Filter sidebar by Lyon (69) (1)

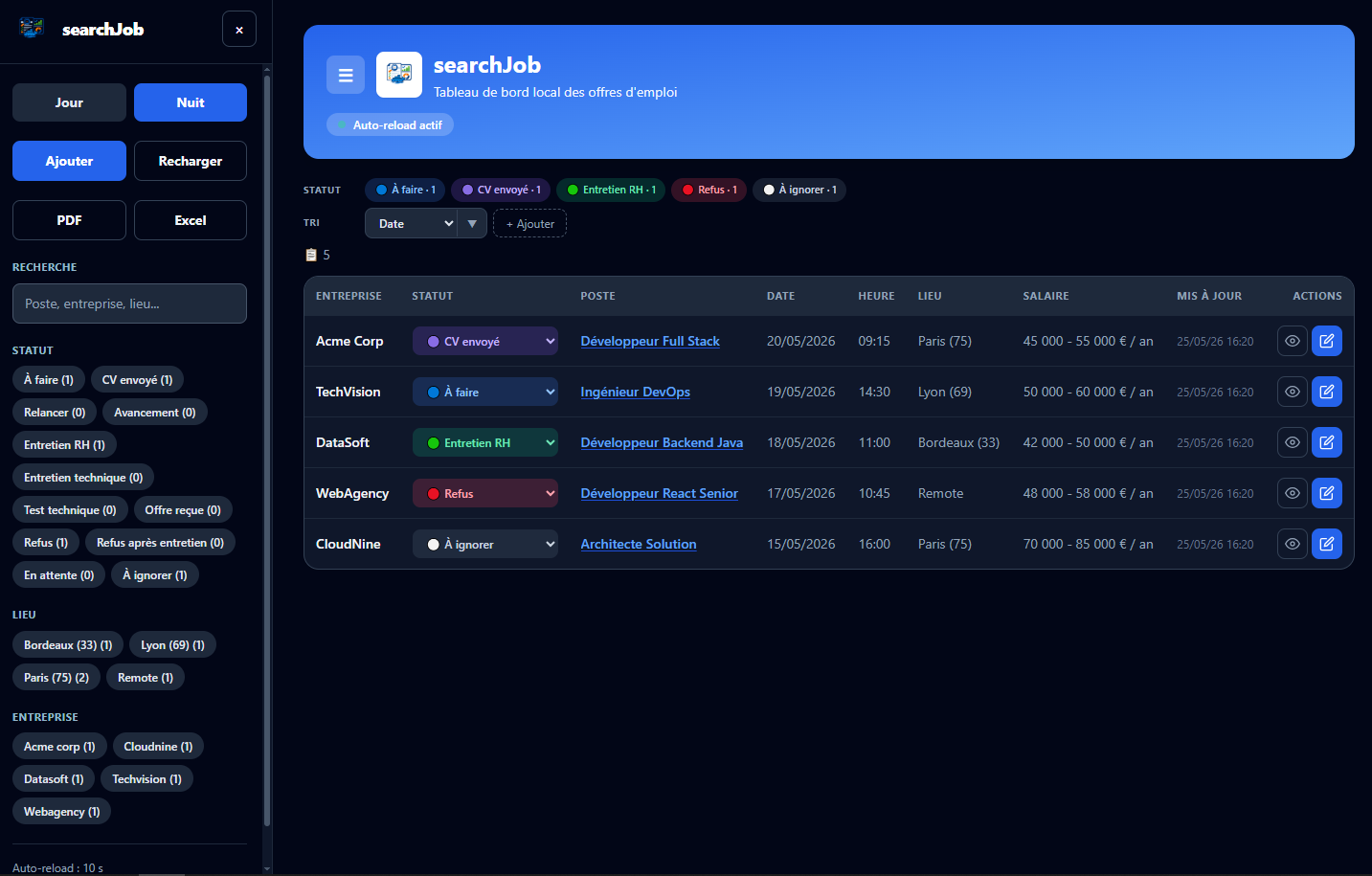point(172,645)
